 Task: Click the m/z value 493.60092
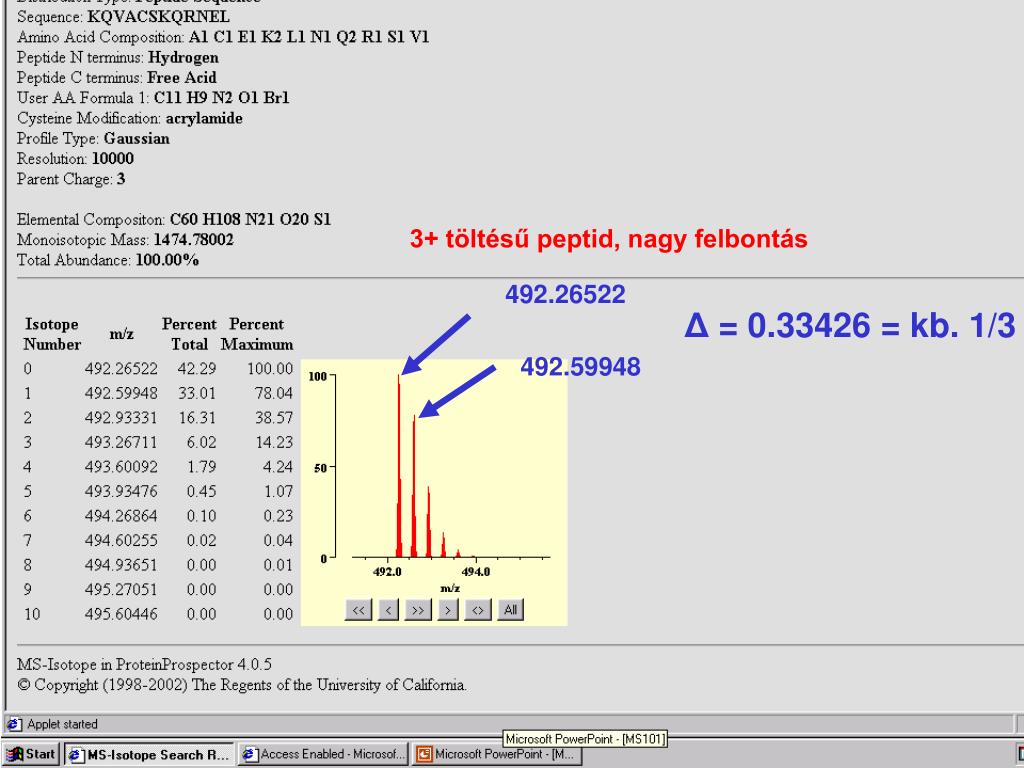tap(121, 467)
